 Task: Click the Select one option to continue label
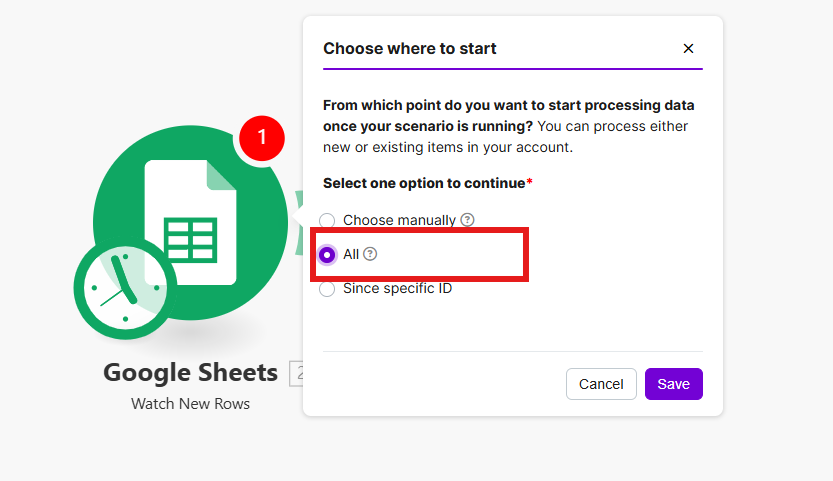click(x=424, y=184)
